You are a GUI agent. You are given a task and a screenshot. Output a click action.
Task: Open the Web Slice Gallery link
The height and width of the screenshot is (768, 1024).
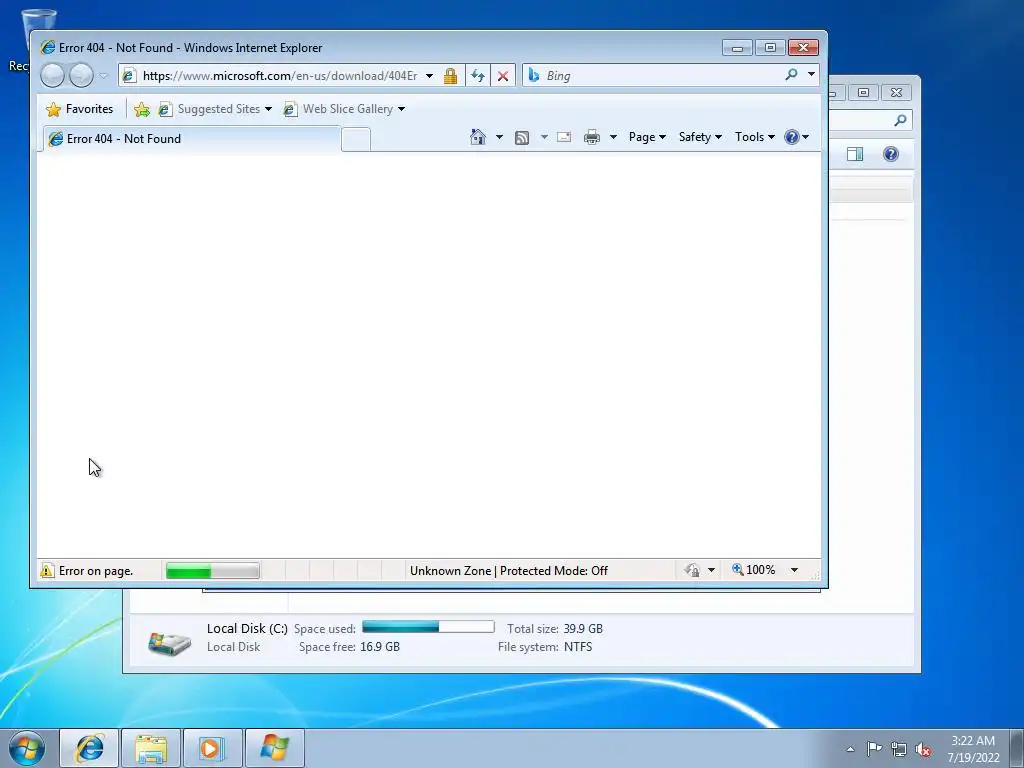tap(344, 109)
